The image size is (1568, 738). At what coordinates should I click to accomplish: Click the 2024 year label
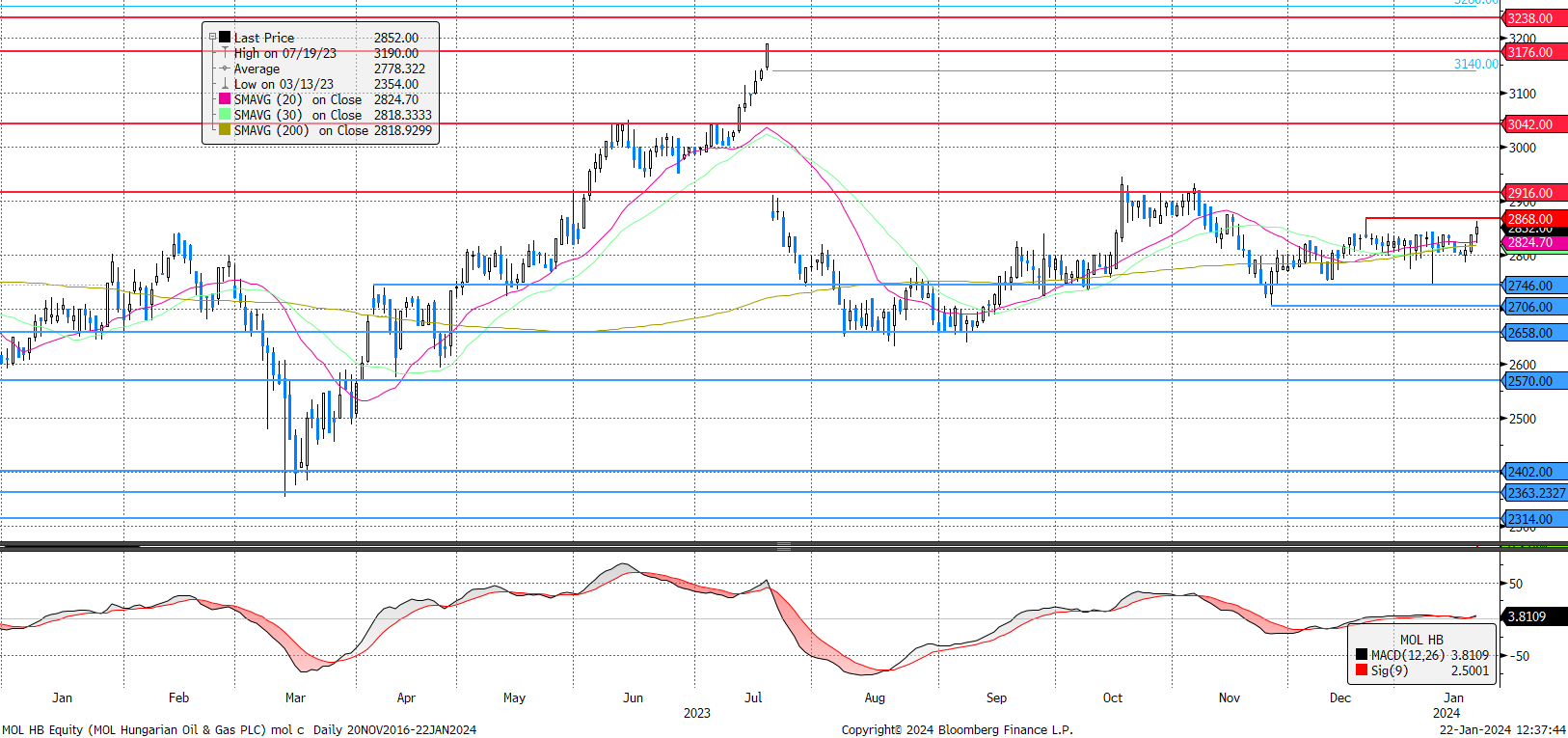(x=1446, y=713)
